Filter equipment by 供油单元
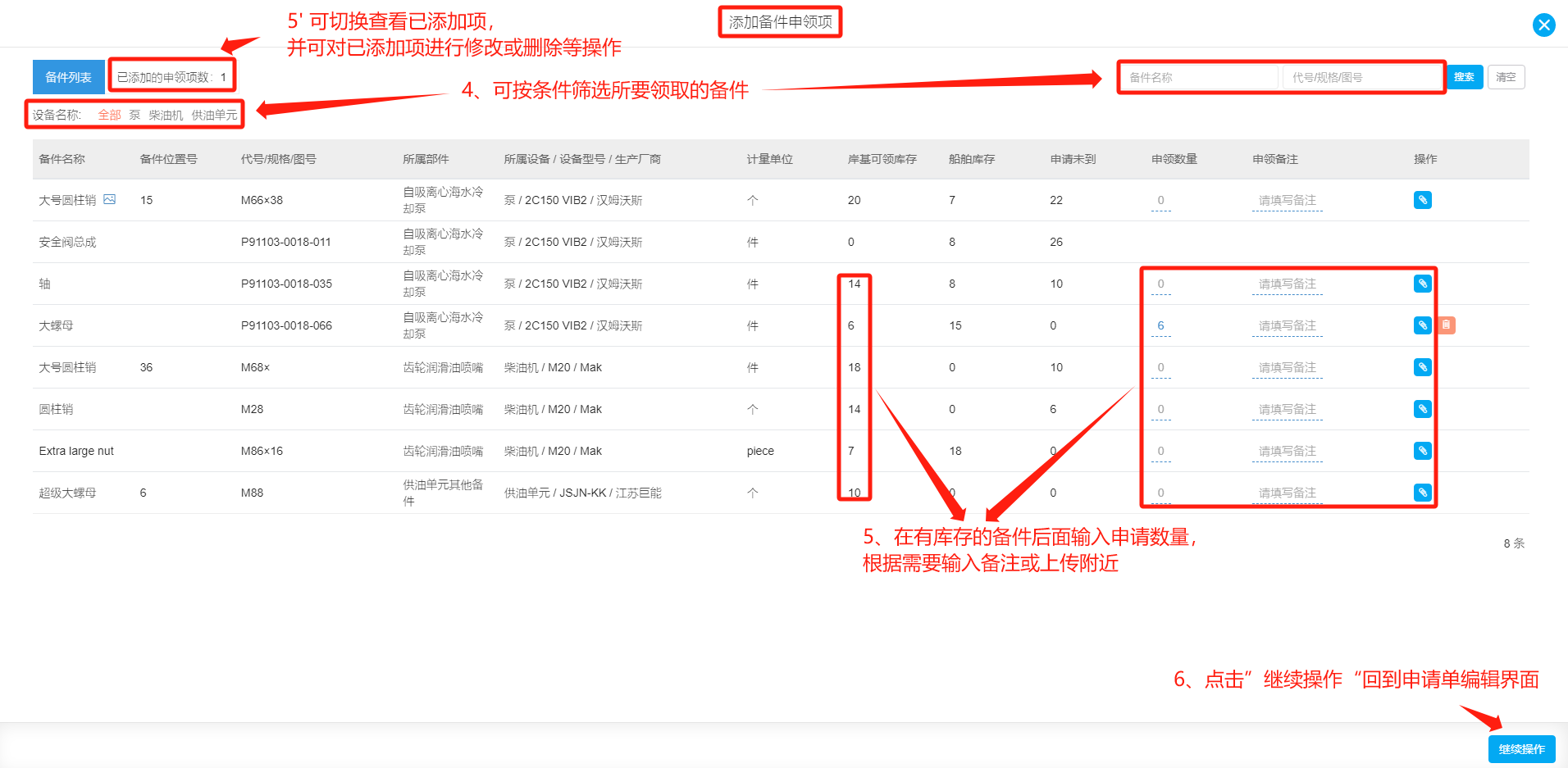The image size is (1568, 768). pos(214,115)
